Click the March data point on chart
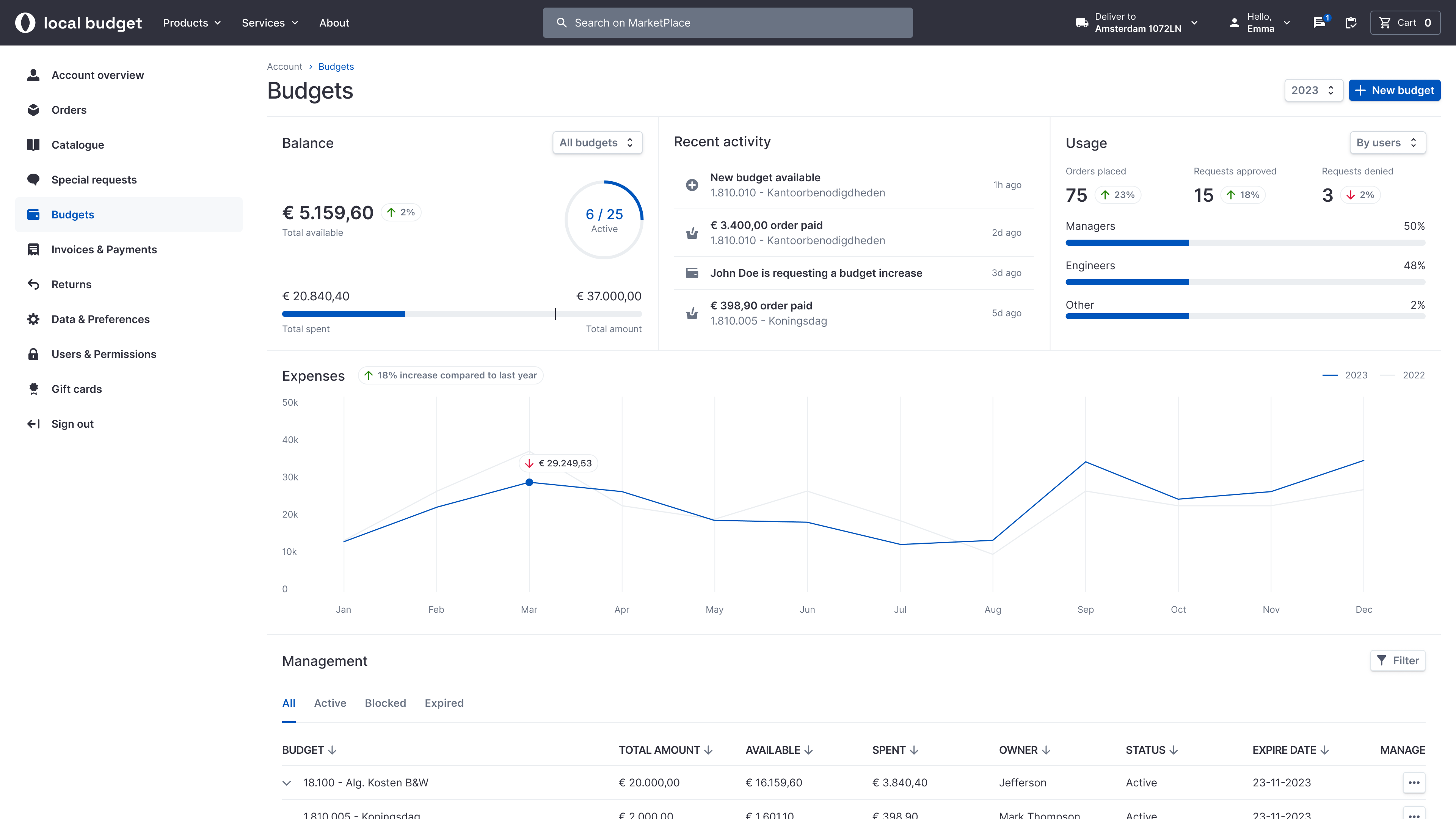The width and height of the screenshot is (1456, 819). (x=529, y=482)
